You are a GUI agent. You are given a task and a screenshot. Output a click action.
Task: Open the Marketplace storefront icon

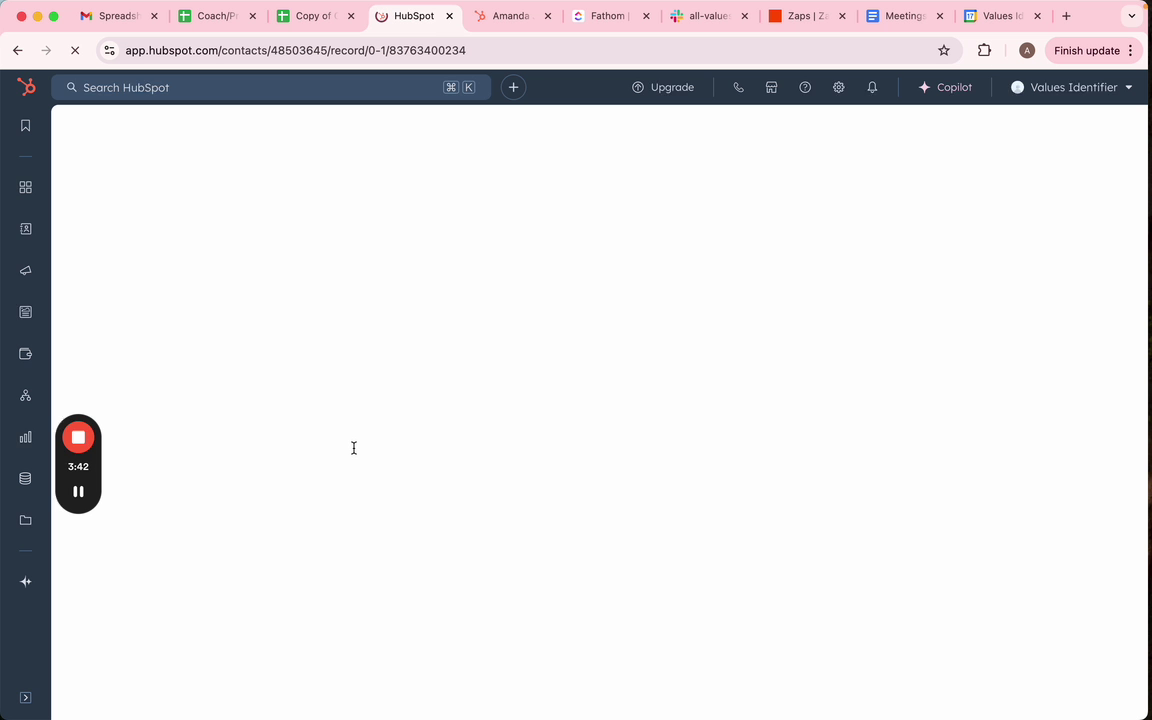click(771, 87)
